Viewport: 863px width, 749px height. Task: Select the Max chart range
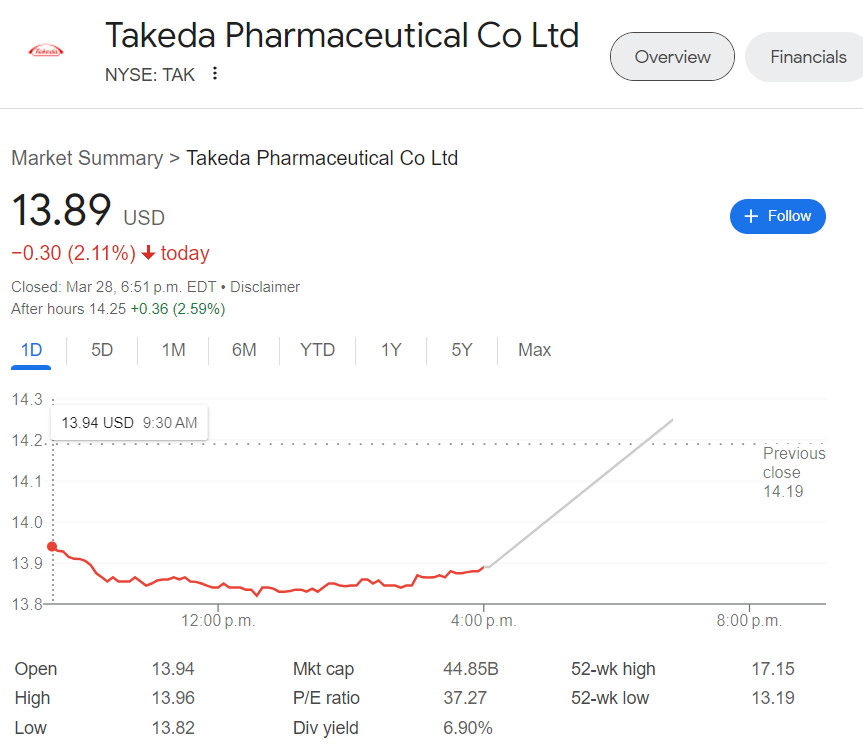point(534,350)
